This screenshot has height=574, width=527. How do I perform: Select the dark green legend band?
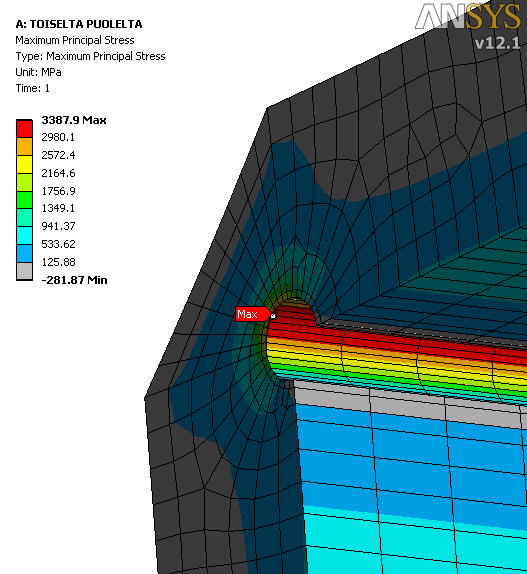25,200
